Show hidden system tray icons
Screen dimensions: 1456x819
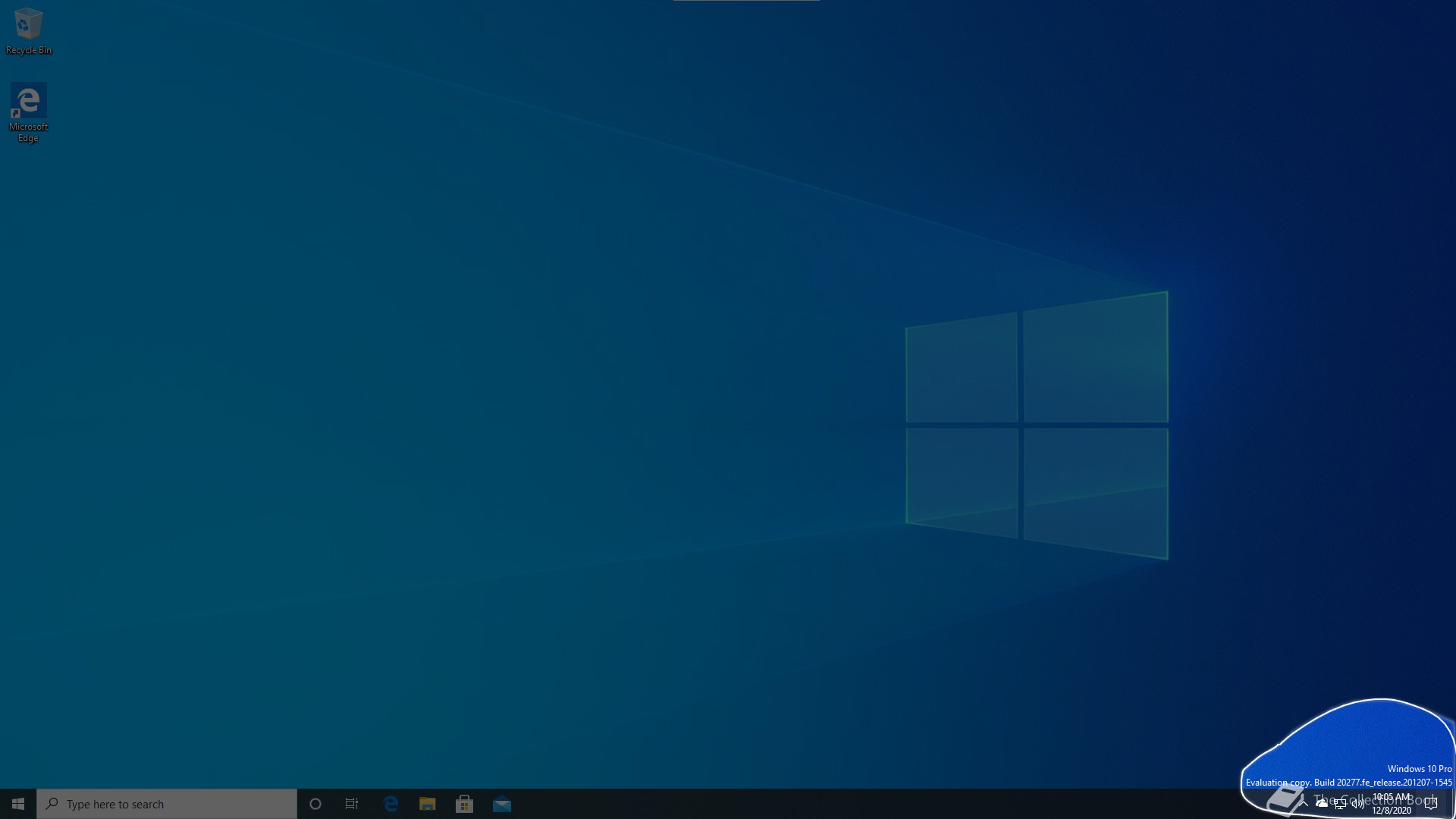1304,804
